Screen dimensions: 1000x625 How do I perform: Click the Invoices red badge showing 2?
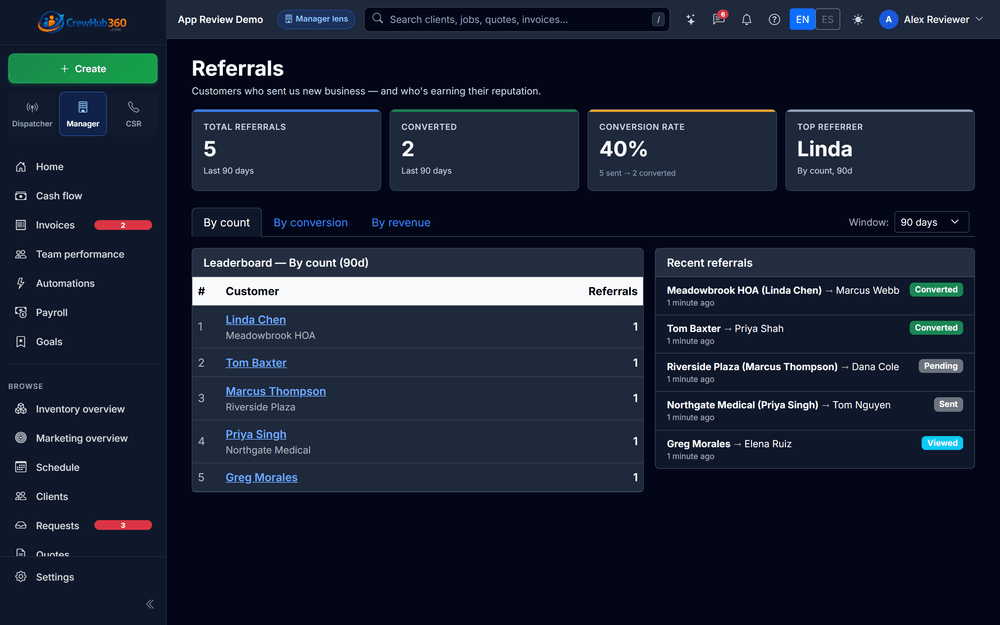click(123, 225)
